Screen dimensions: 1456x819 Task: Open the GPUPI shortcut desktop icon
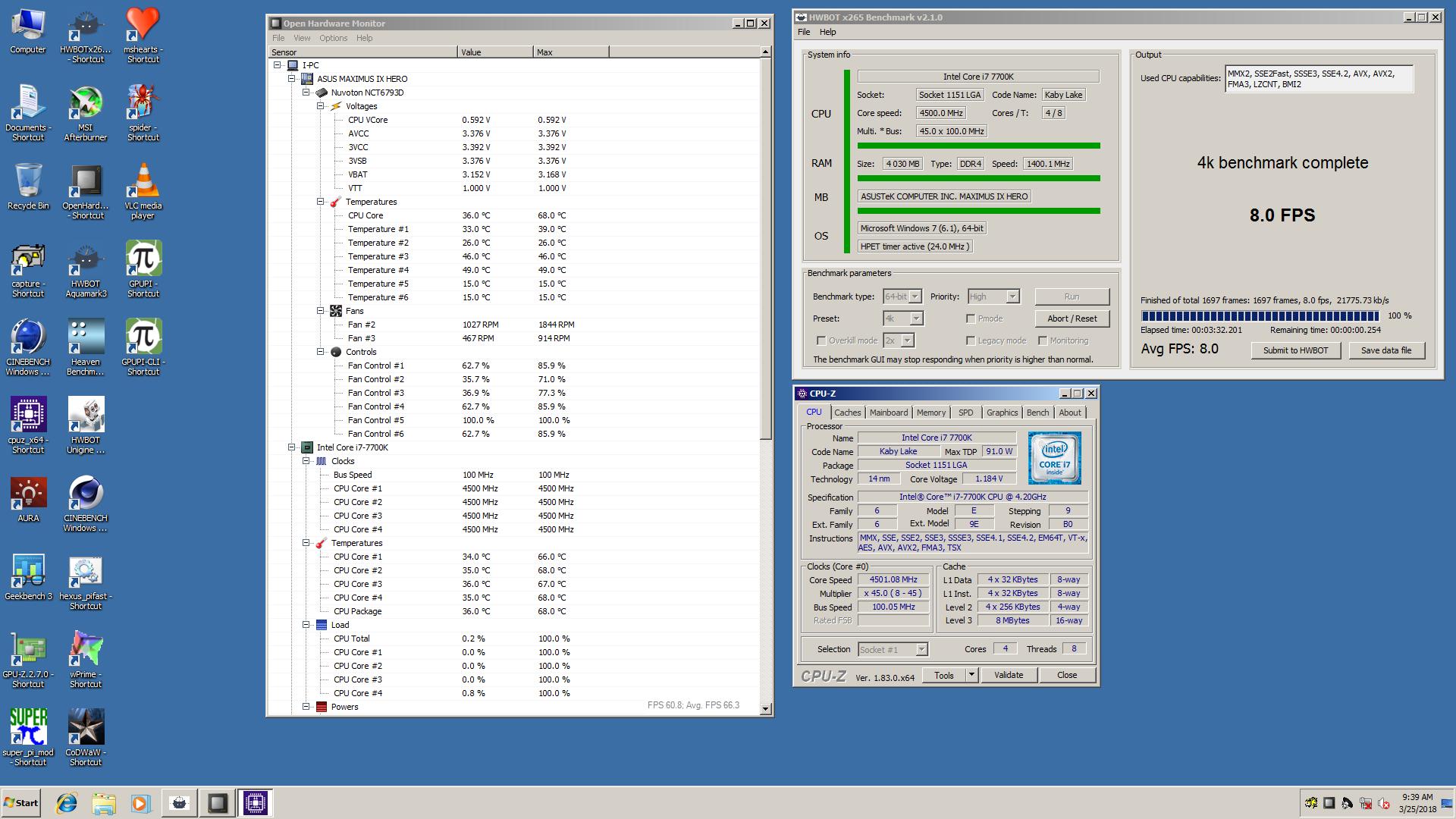(x=143, y=270)
